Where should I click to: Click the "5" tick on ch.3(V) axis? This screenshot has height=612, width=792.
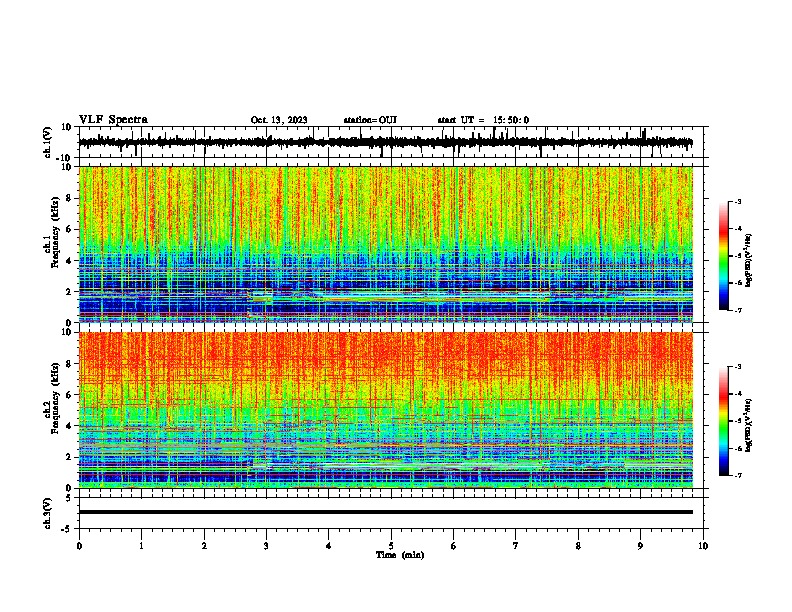tap(69, 498)
